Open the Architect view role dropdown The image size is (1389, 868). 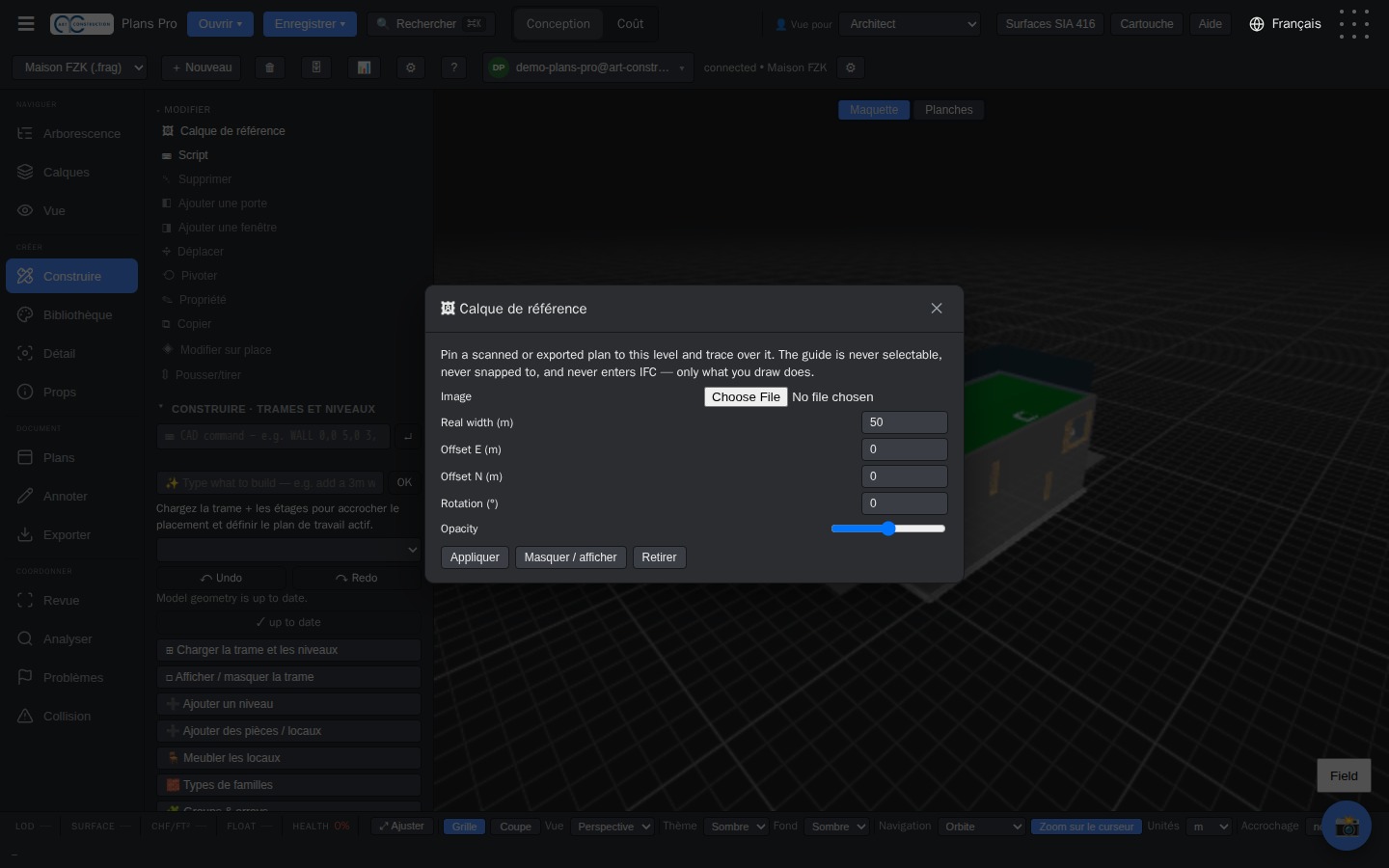click(910, 24)
